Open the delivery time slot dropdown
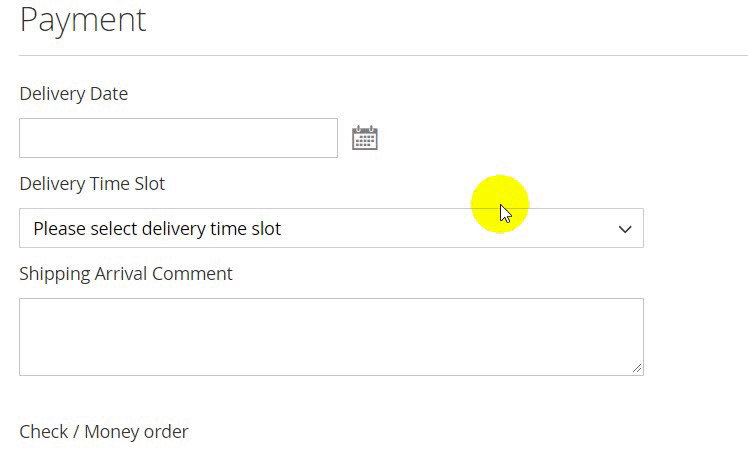 (x=331, y=228)
